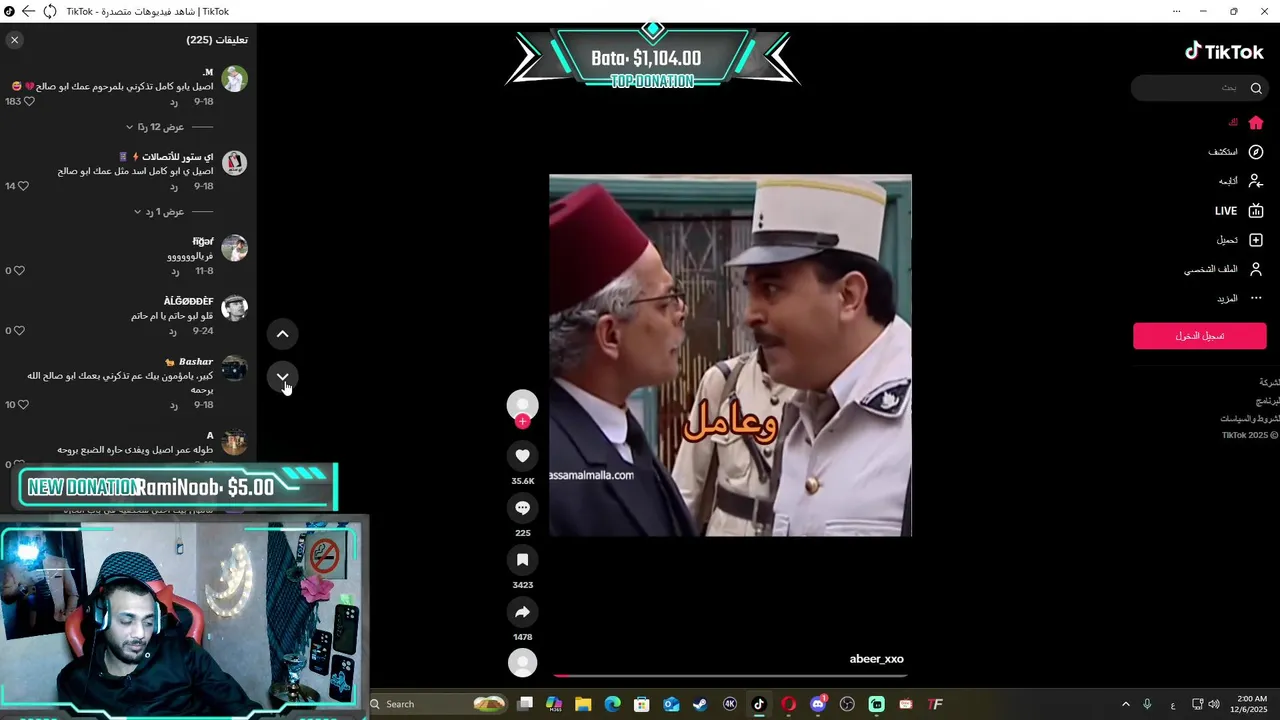
Task: Open the volume tray icon
Action: 1214,704
